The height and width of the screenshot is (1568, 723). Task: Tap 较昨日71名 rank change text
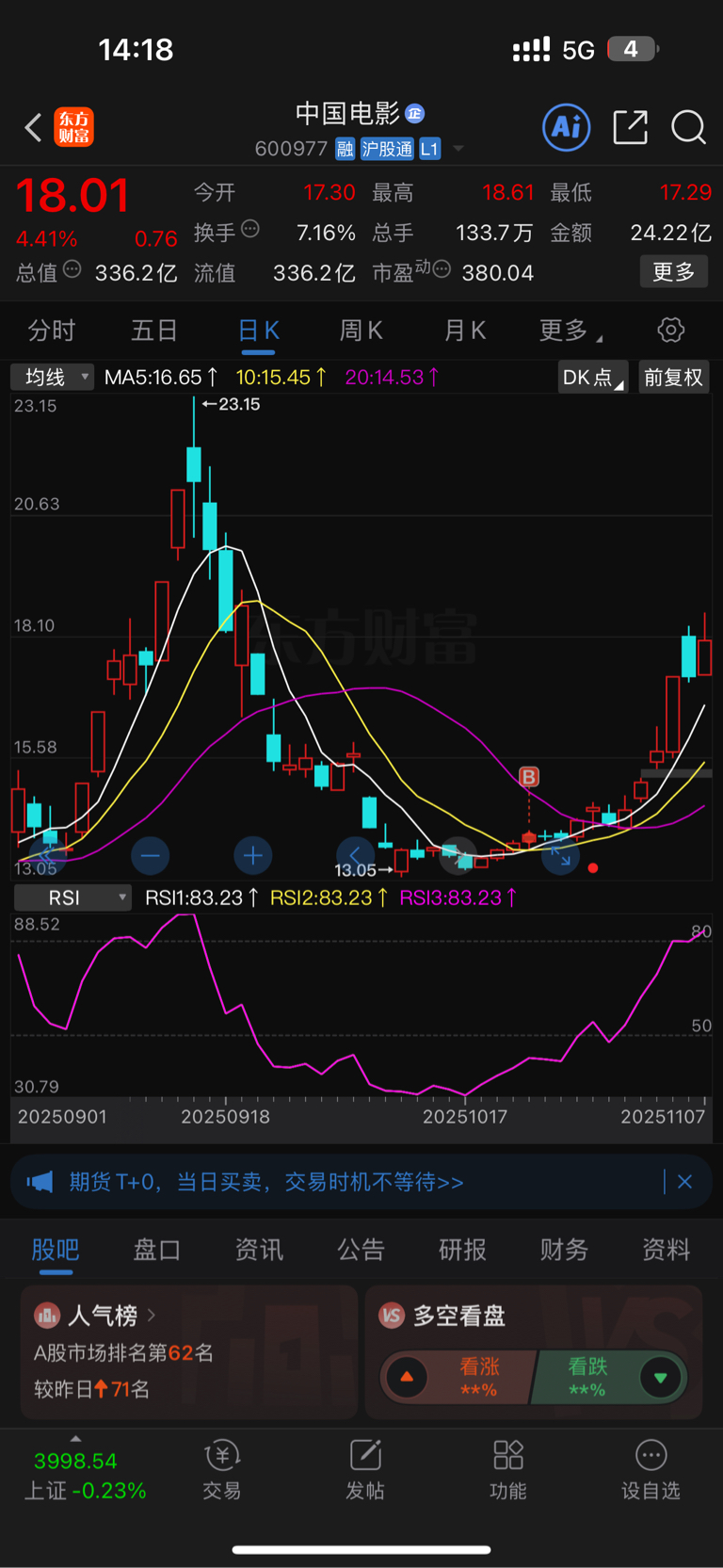click(92, 1389)
